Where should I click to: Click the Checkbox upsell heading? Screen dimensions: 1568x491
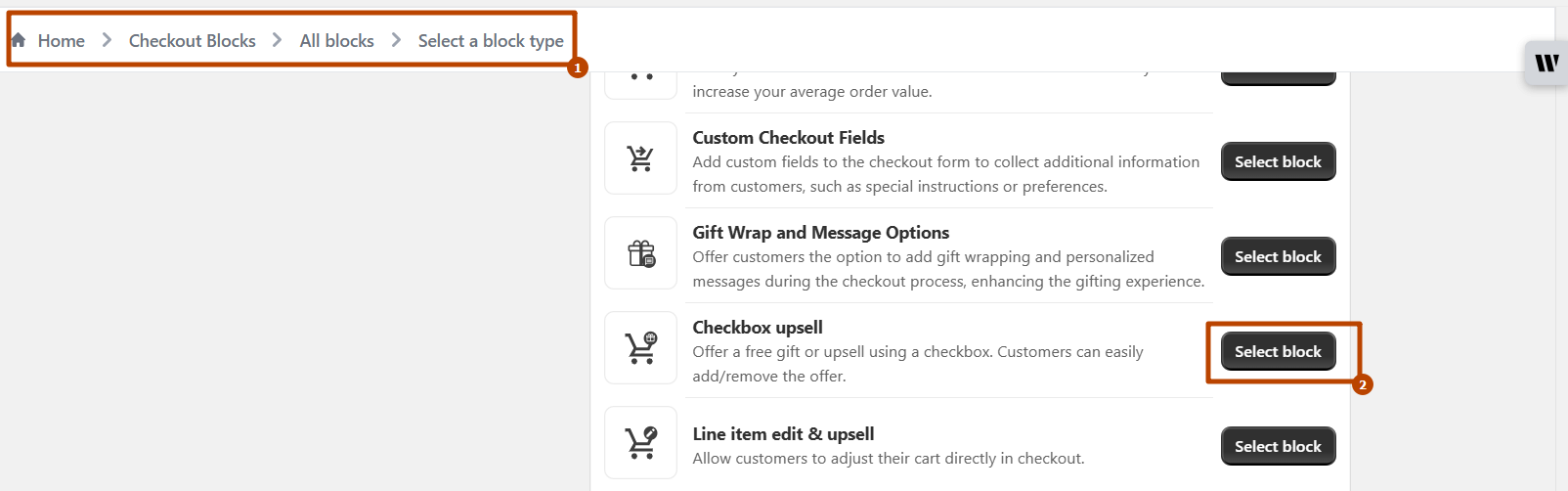coord(758,328)
